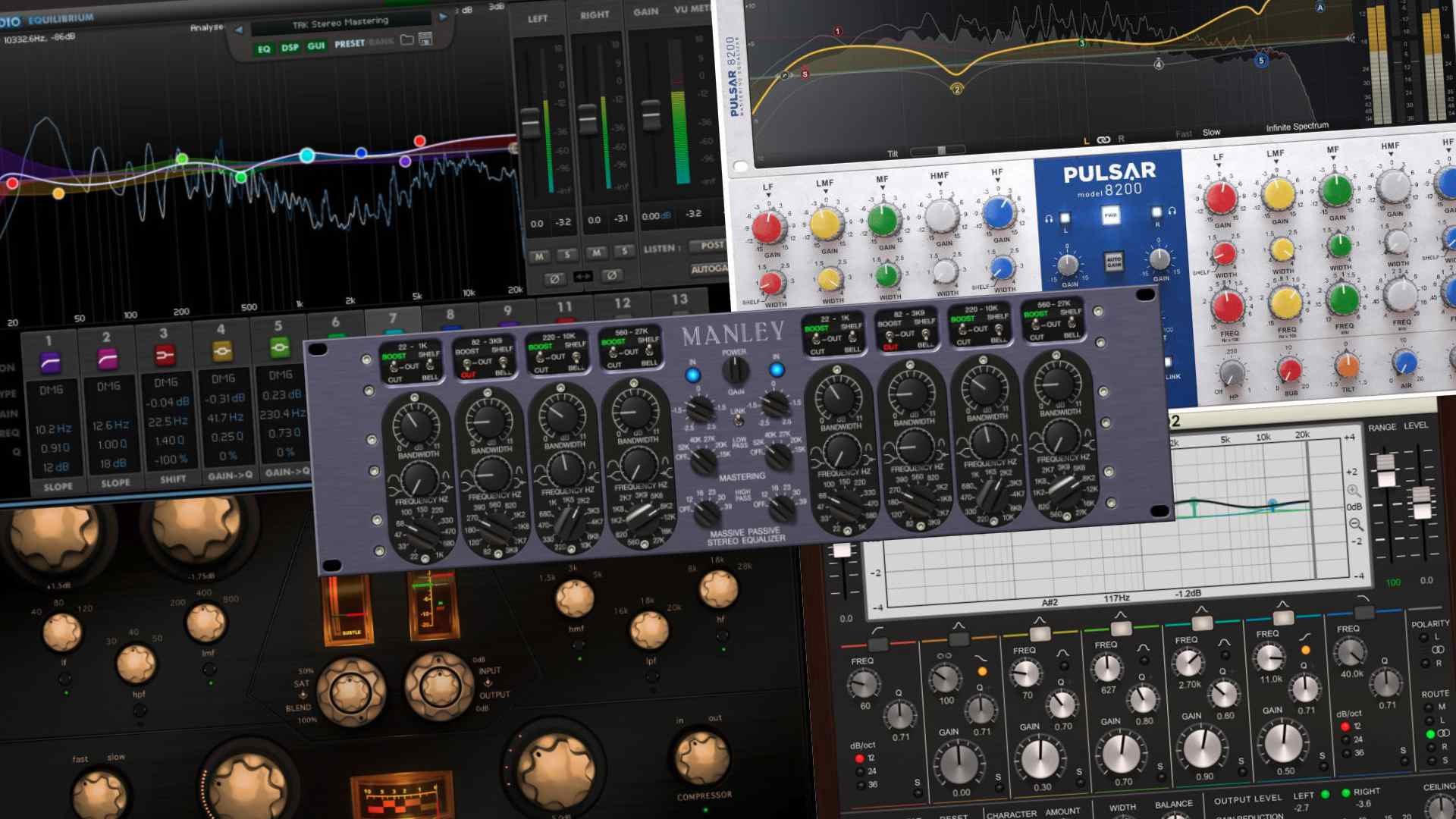Viewport: 1456px width, 819px height.
Task: Click the link icon between L and R under Pulsar spectrum
Action: [x=1103, y=140]
